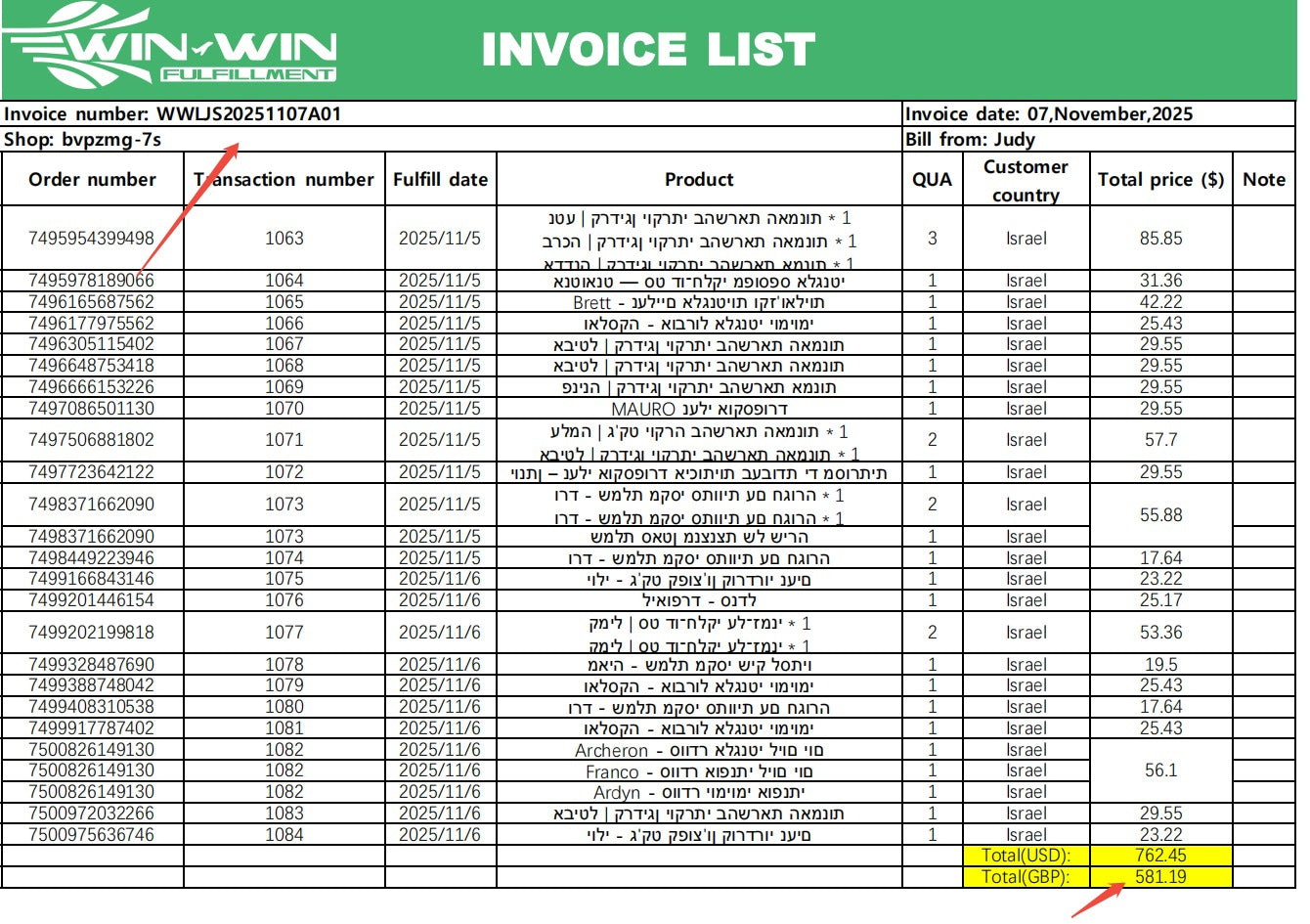Click the Win-Win Fulfillment logo
1310x924 pixels.
(171, 47)
